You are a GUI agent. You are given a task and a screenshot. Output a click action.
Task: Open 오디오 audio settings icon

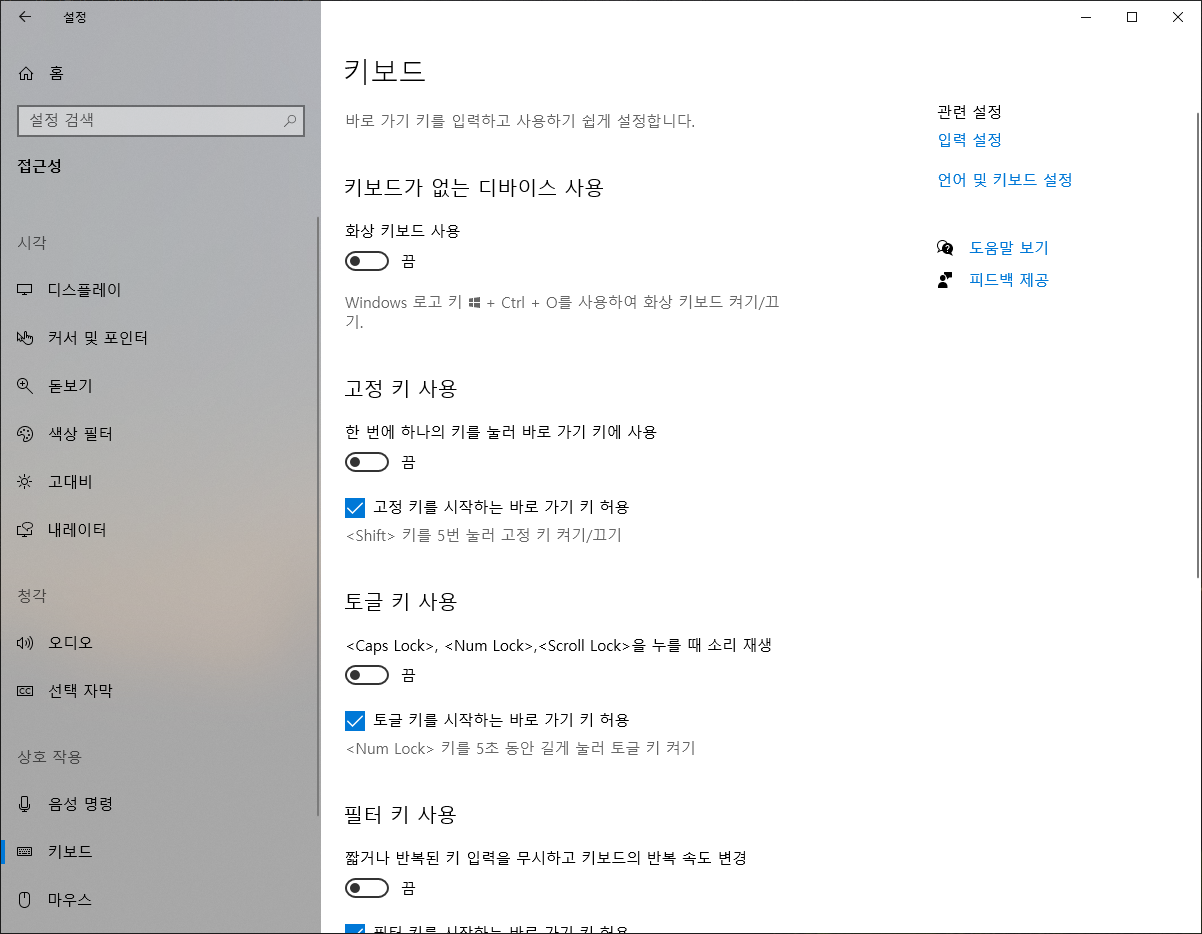(x=26, y=643)
